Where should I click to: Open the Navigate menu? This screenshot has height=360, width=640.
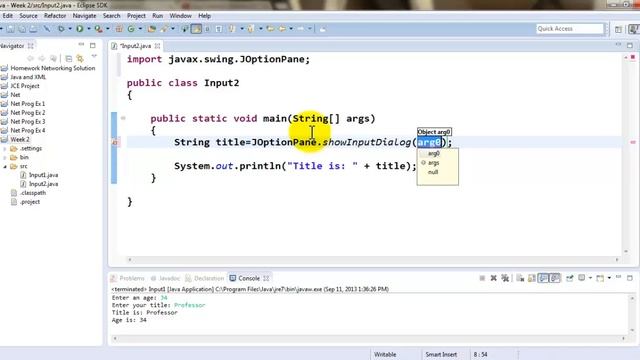pyautogui.click(x=84, y=16)
